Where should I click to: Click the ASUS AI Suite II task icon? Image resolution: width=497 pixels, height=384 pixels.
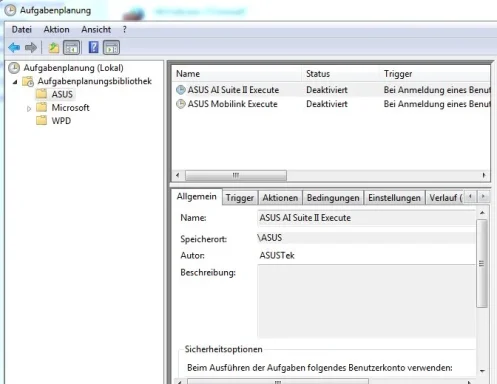tap(180, 90)
